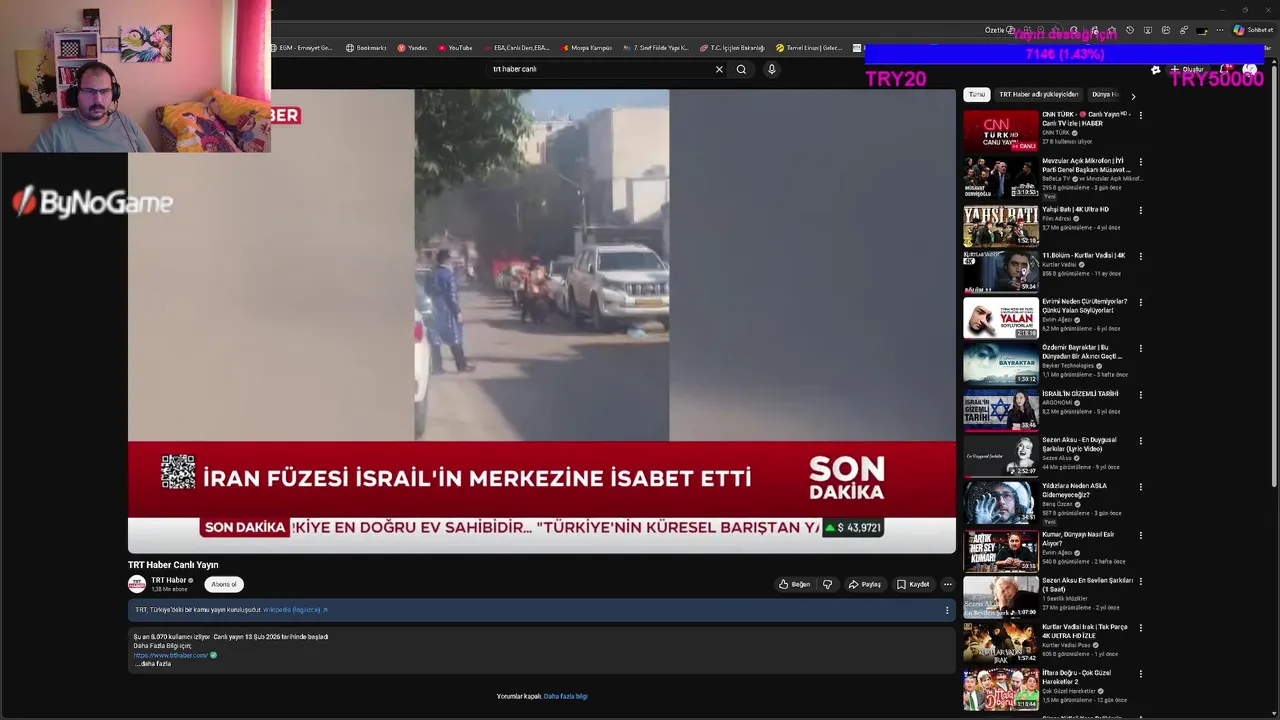The image size is (1280, 720).
Task: Click the video title 'TRT Haber Canlı Yayın'
Action: (x=173, y=565)
